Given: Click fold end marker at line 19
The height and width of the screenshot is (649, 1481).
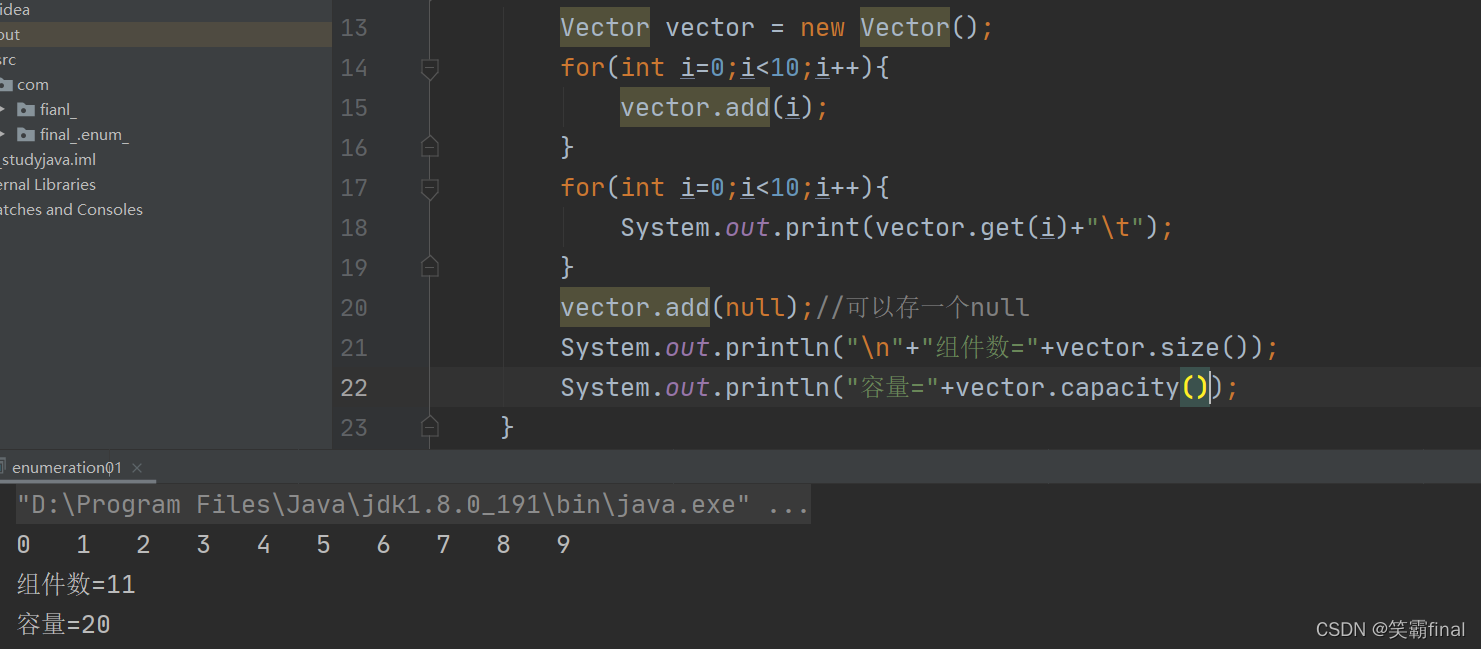Looking at the screenshot, I should pyautogui.click(x=430, y=268).
